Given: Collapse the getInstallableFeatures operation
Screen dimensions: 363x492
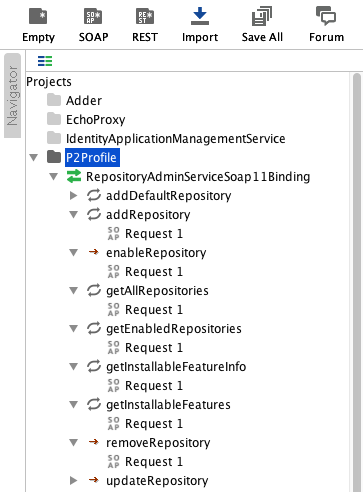Looking at the screenshot, I should [74, 405].
